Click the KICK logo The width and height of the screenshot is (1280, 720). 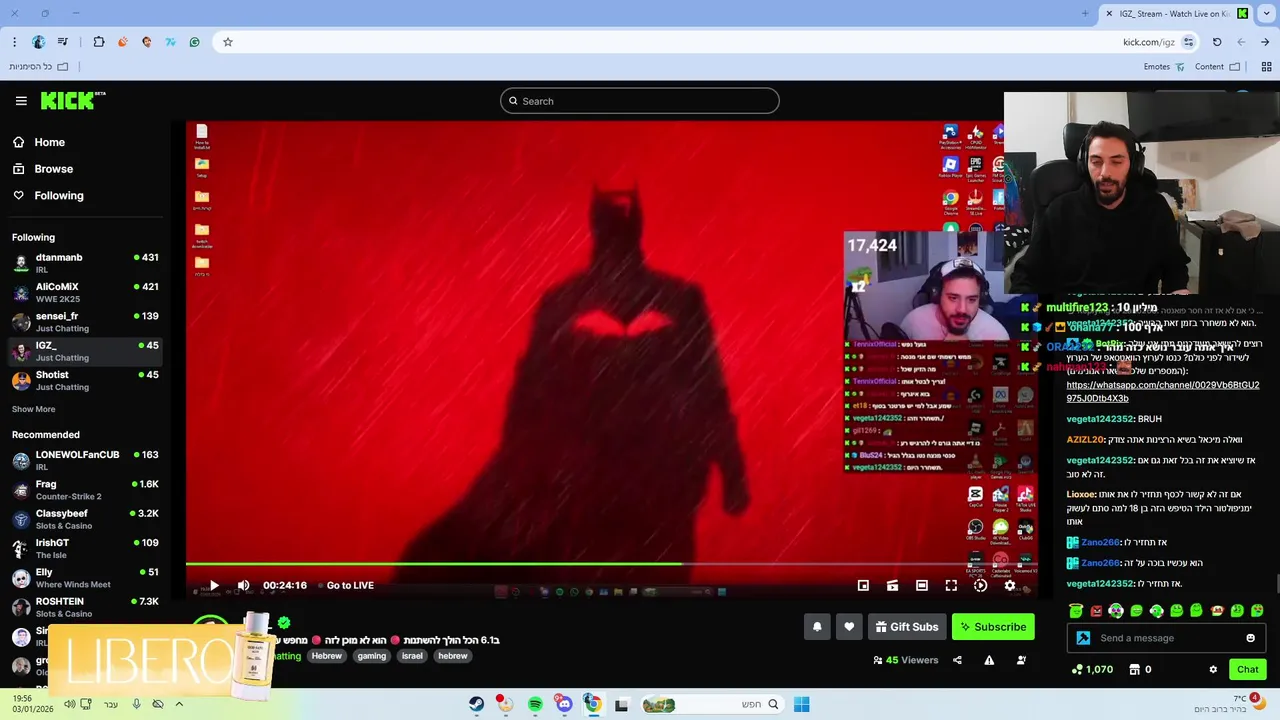72,100
